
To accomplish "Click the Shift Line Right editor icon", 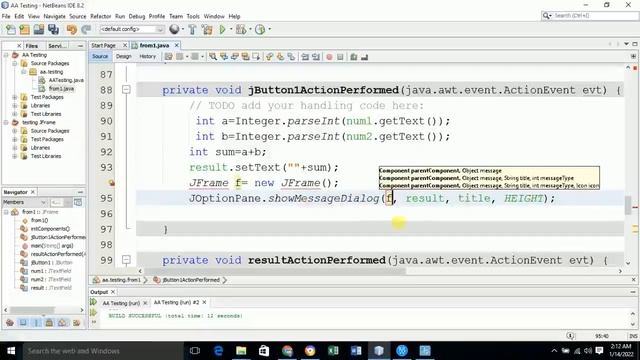I will click(316, 57).
